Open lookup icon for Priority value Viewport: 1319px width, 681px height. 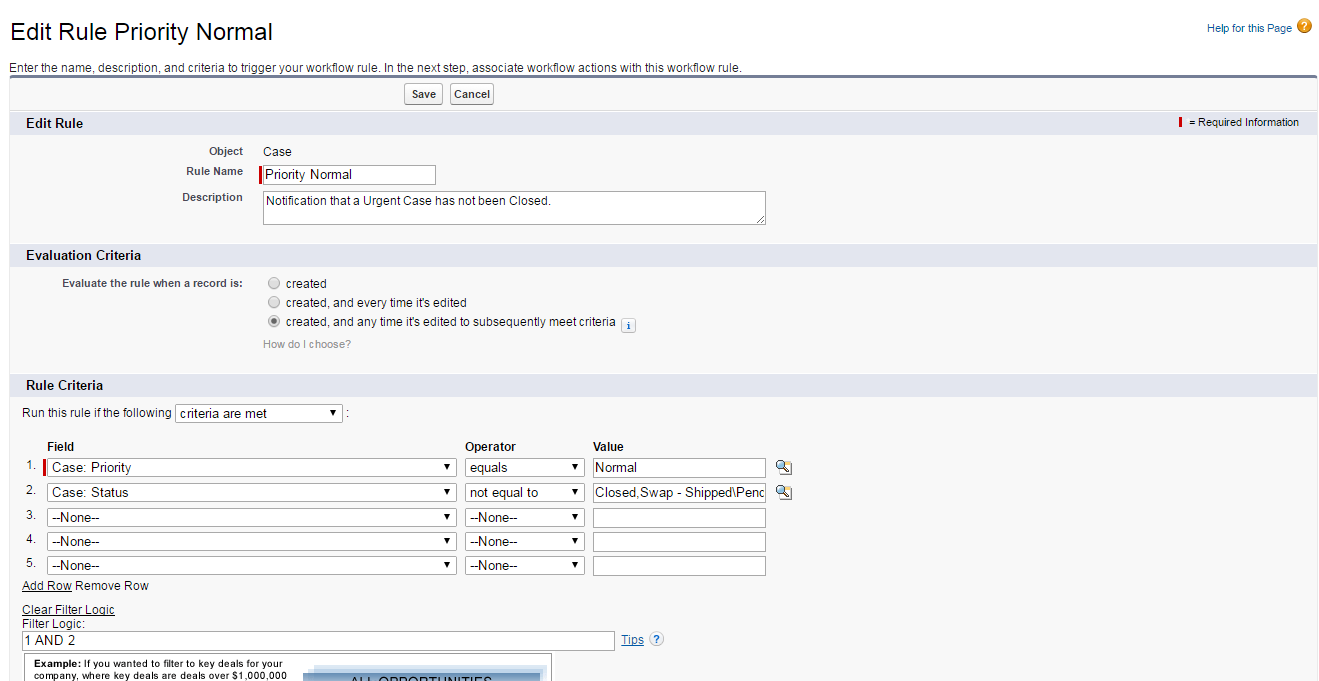coord(784,467)
